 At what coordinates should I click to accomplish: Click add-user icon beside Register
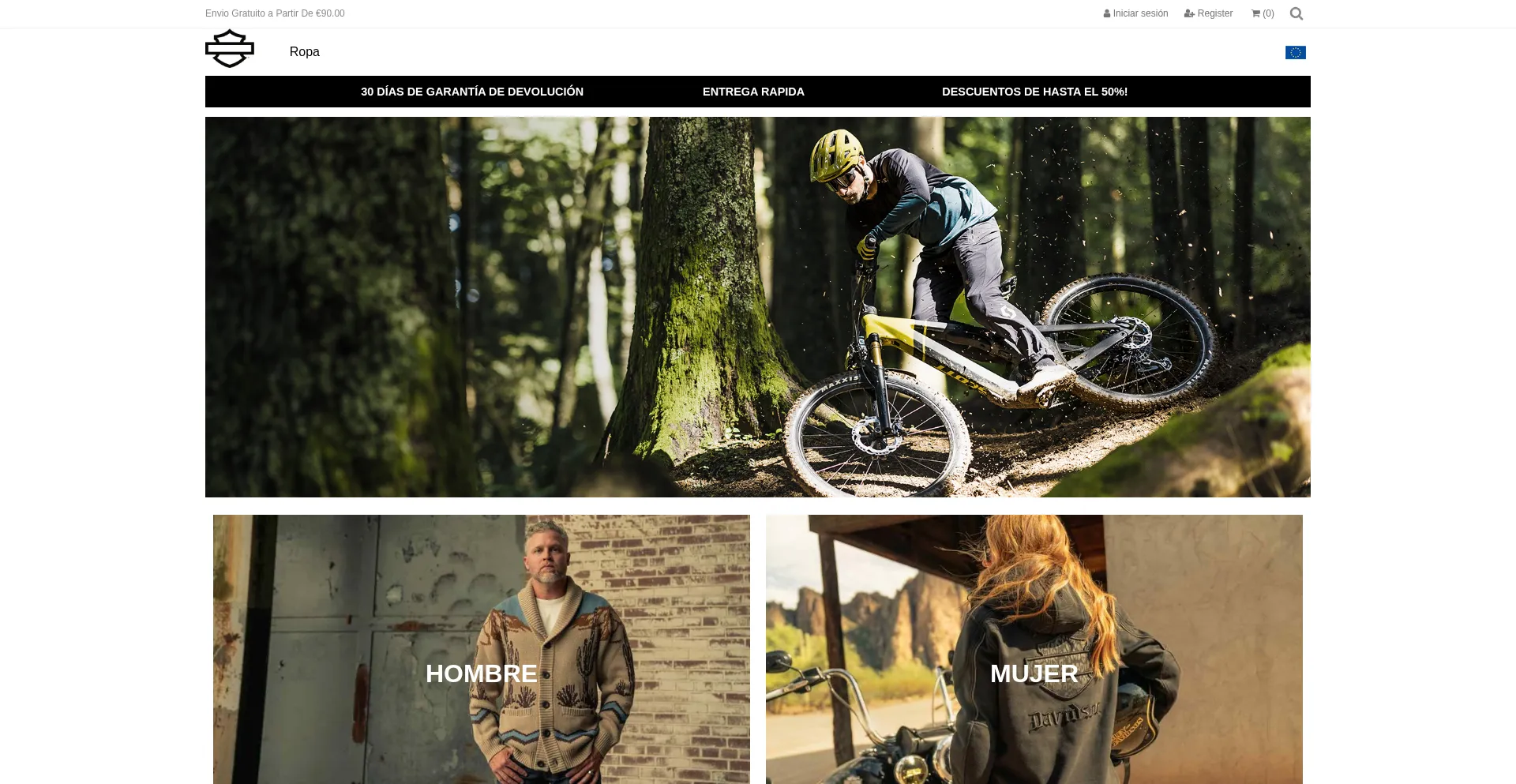point(1189,13)
